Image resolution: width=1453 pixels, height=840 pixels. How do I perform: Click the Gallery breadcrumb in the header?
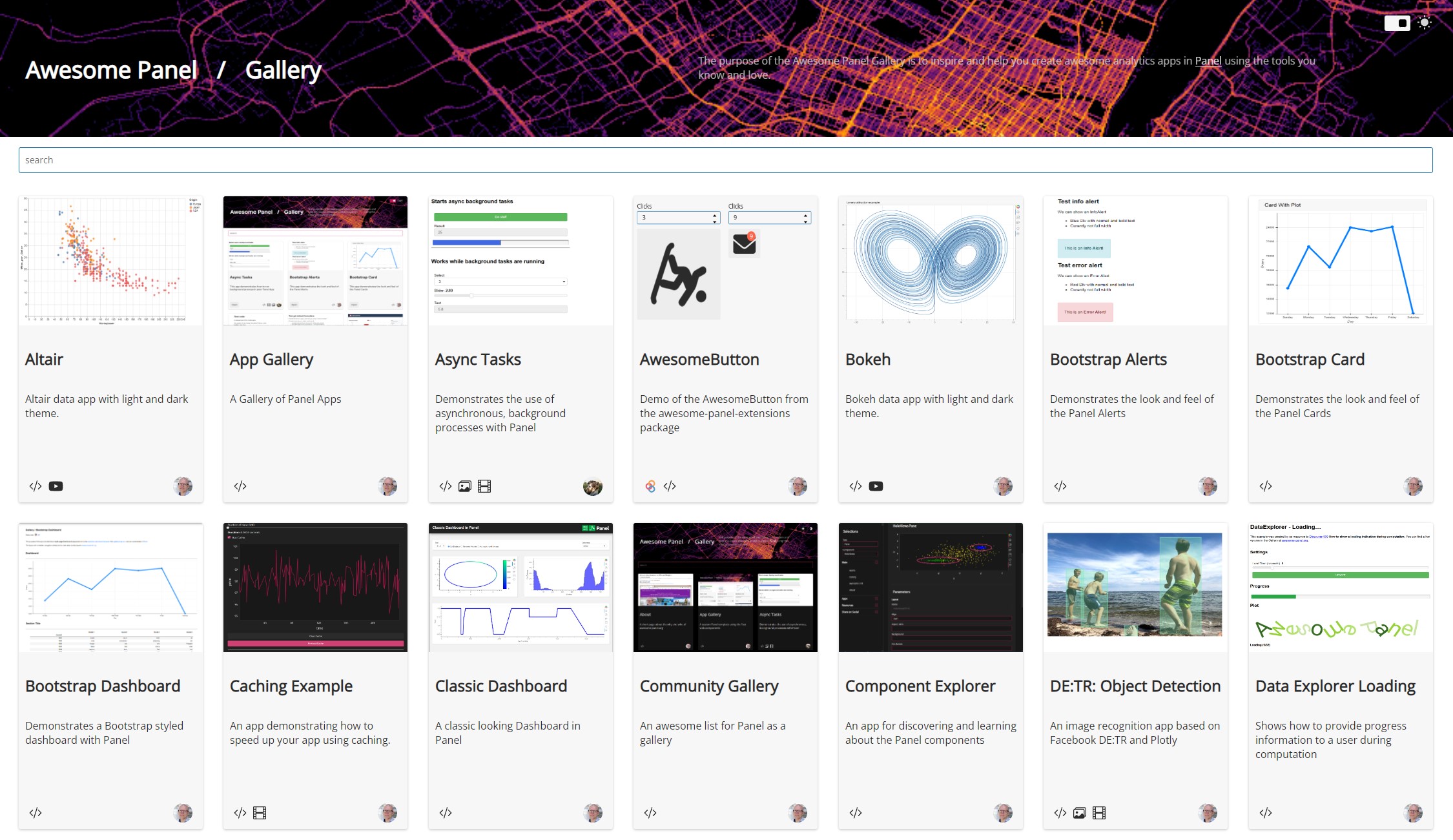pyautogui.click(x=283, y=70)
